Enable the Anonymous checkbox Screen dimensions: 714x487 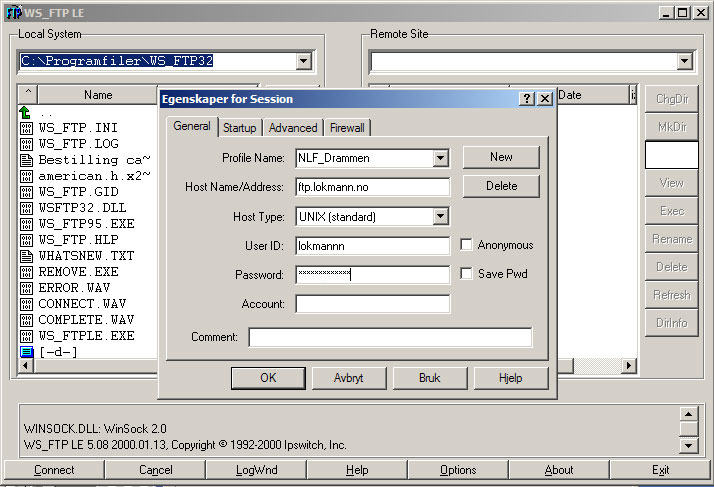[467, 245]
